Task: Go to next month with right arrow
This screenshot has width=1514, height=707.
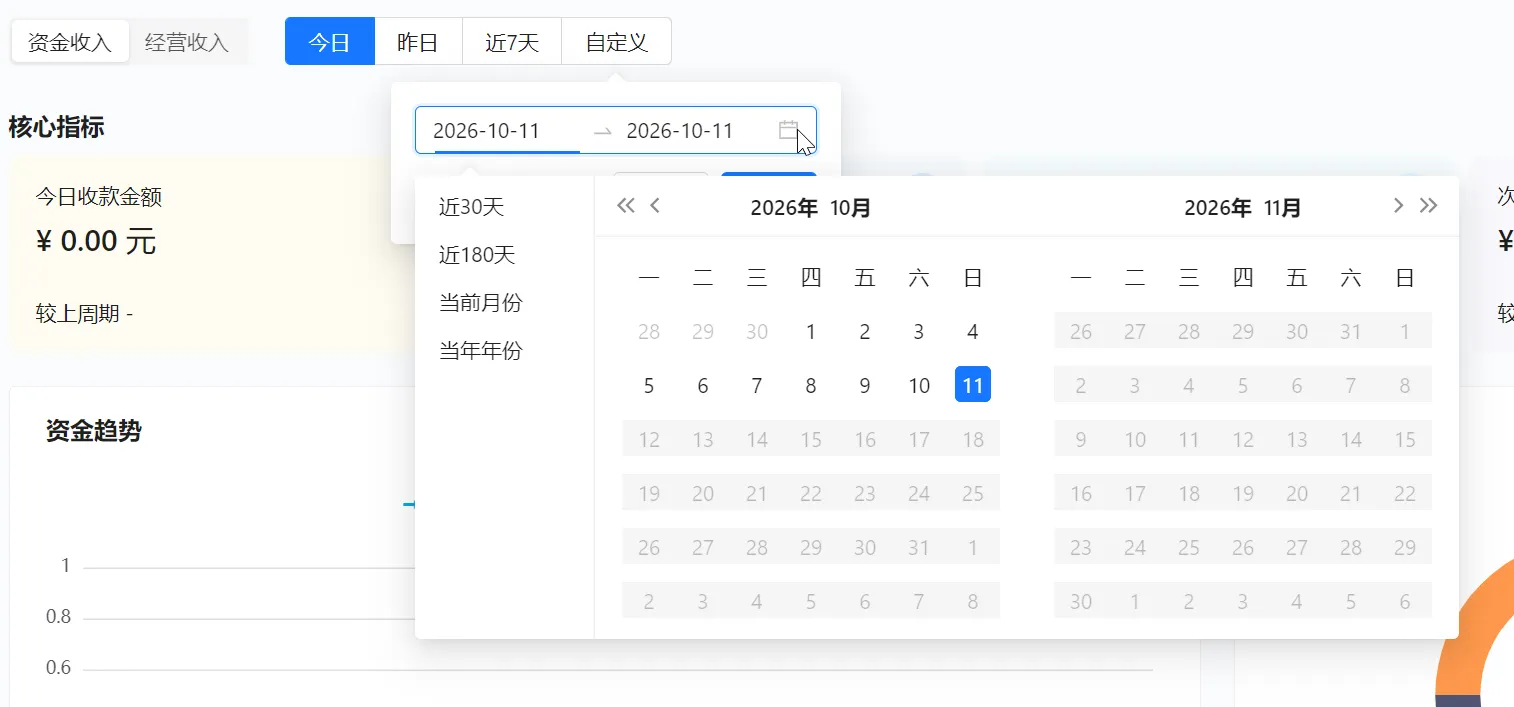Action: pyautogui.click(x=1398, y=206)
